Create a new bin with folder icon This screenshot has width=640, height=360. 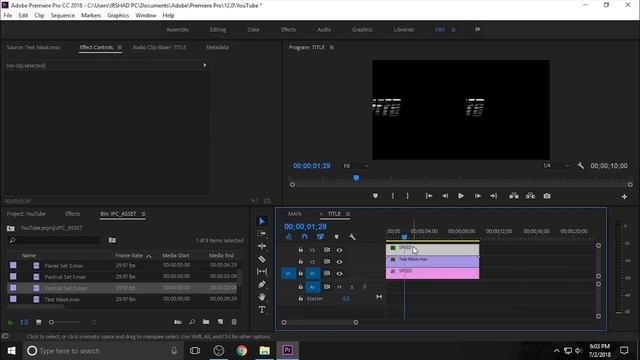(206, 322)
